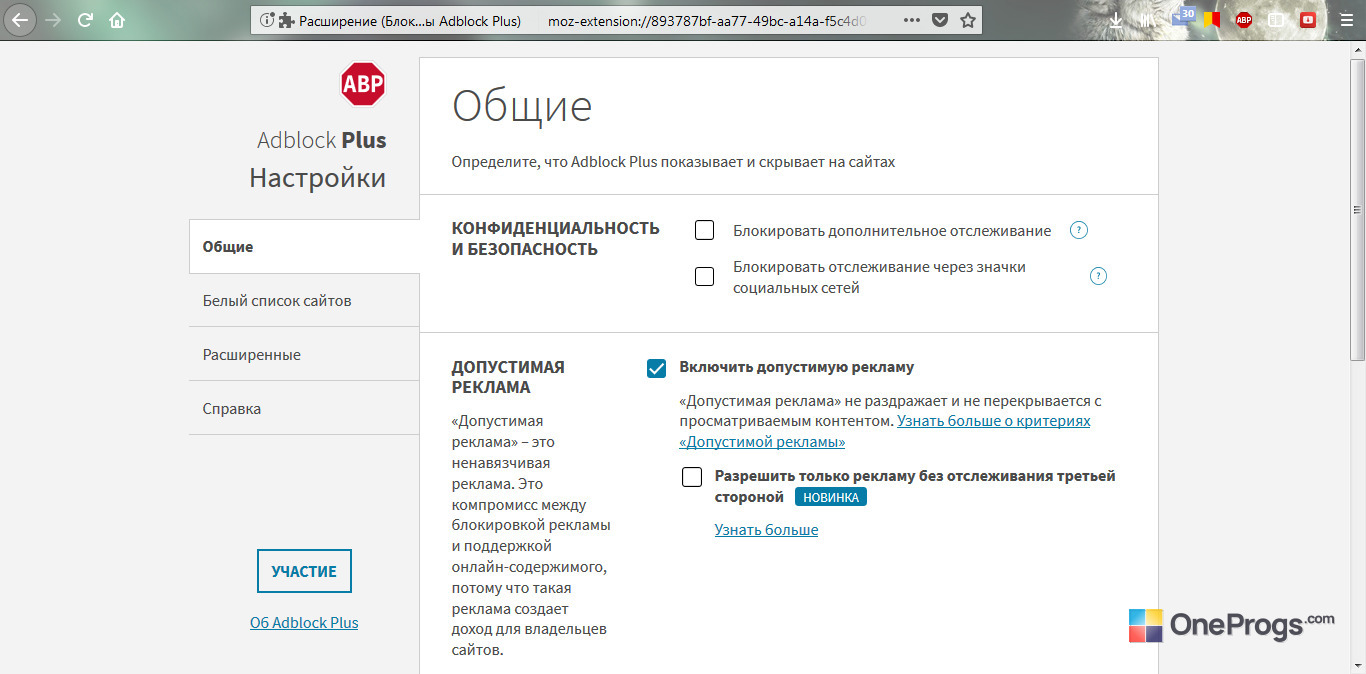Enable block additional tracking checkbox
Screen dimensions: 1366x674
704,230
